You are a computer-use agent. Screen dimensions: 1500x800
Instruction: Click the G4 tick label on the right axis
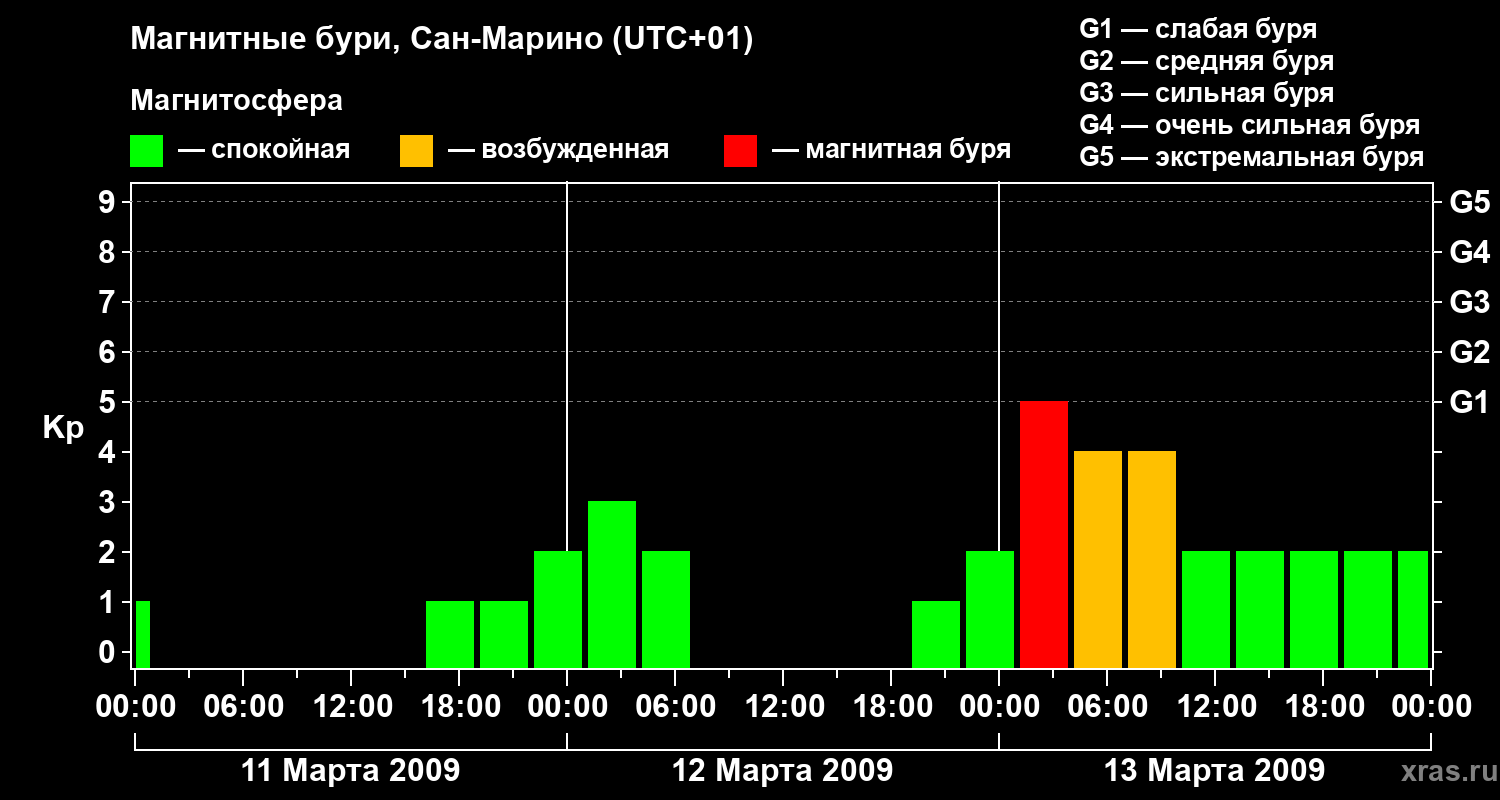pyautogui.click(x=1469, y=252)
